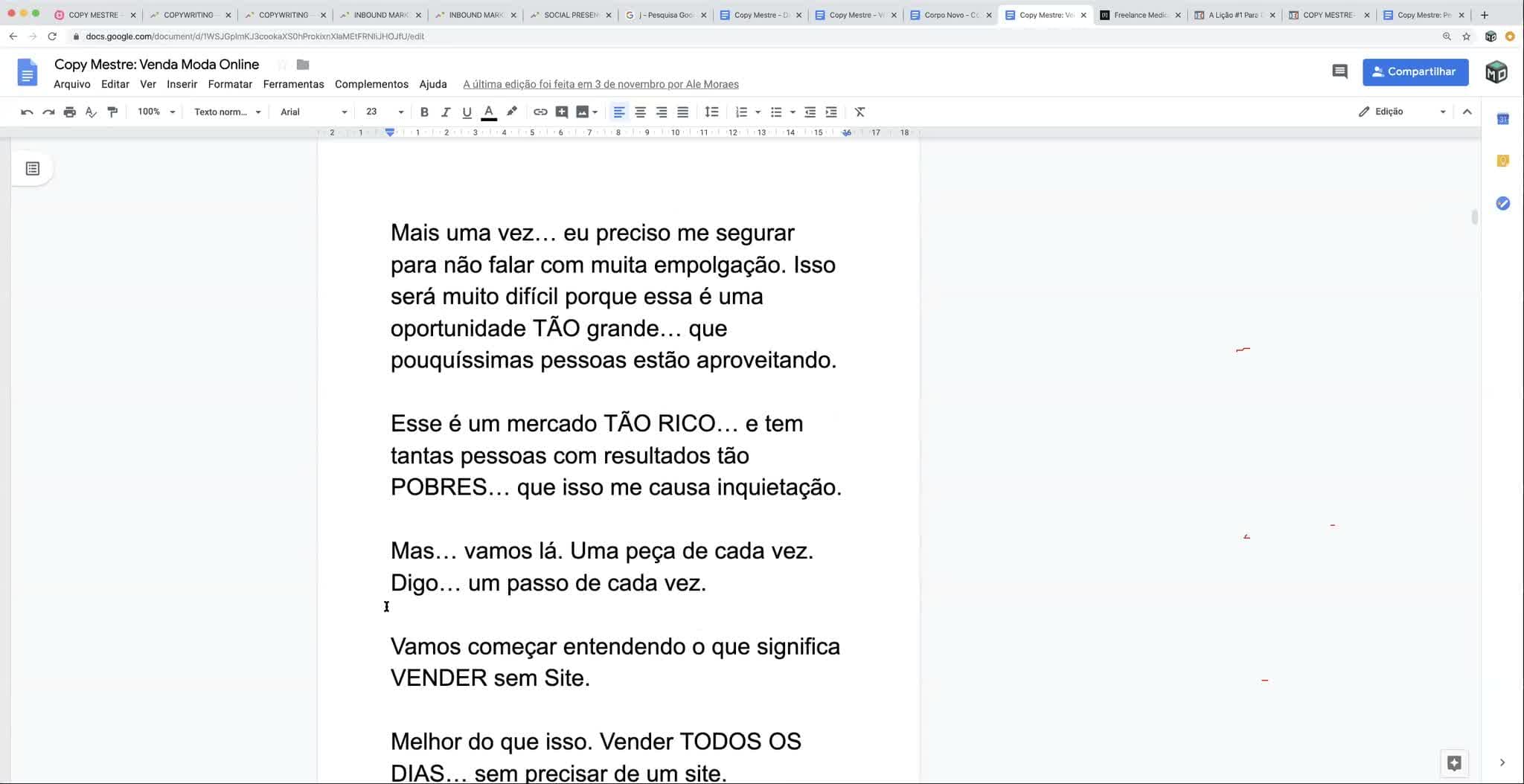Viewport: 1524px width, 784px height.
Task: Open the Ajuda menu
Action: click(433, 84)
